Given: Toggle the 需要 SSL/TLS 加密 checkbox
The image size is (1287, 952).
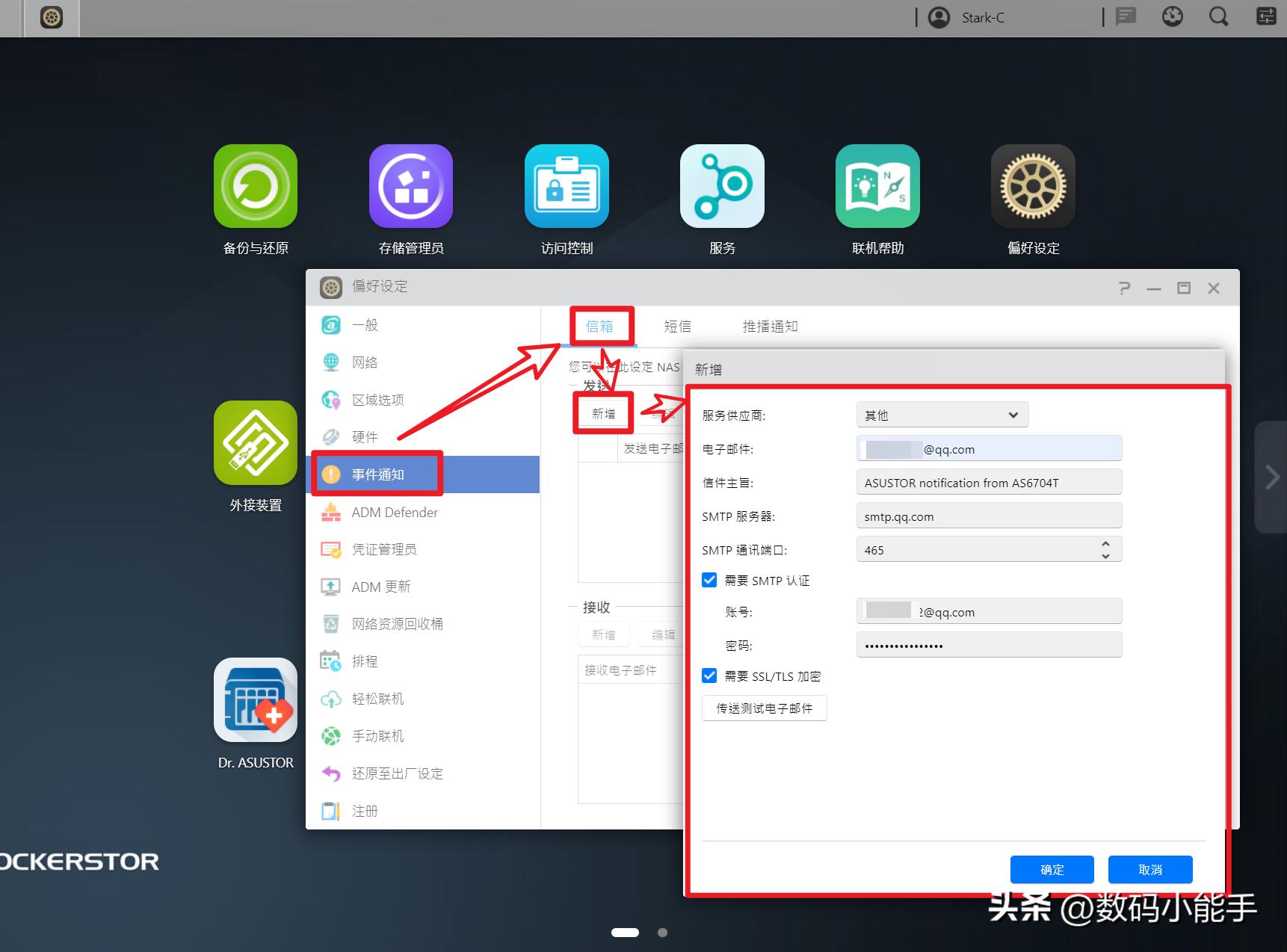Looking at the screenshot, I should (709, 676).
